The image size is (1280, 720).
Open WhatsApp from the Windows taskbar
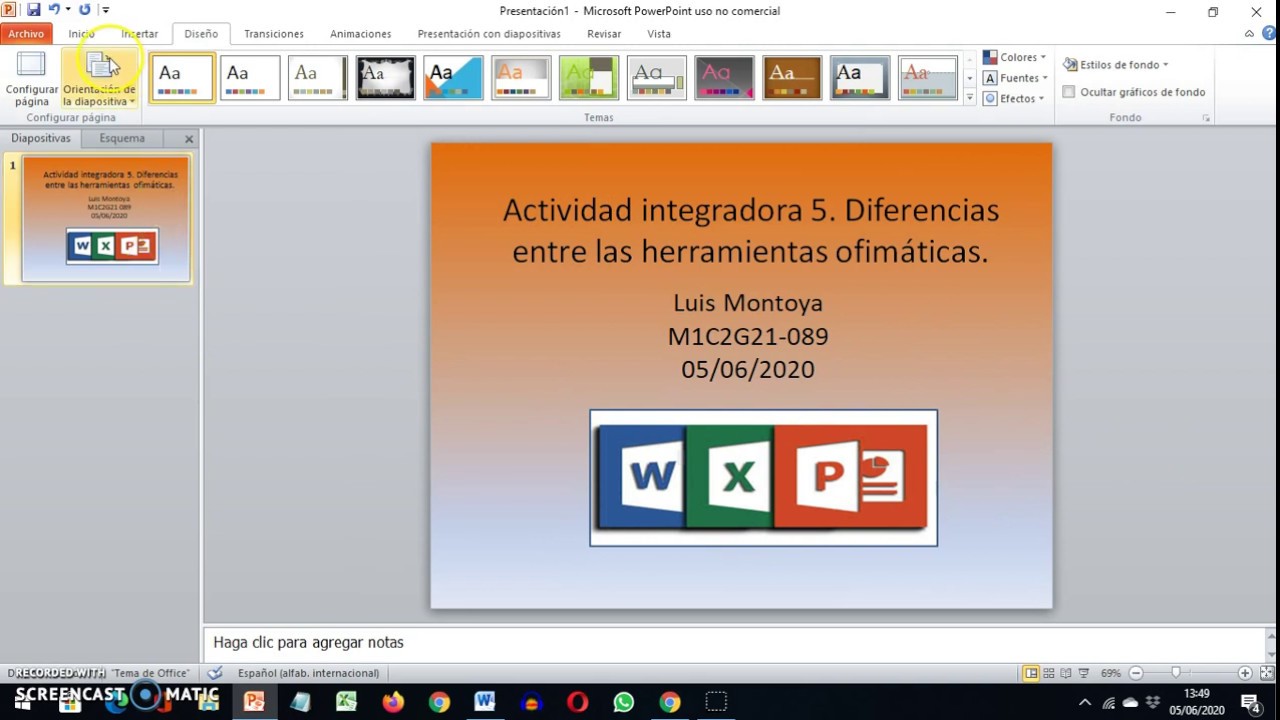click(623, 702)
